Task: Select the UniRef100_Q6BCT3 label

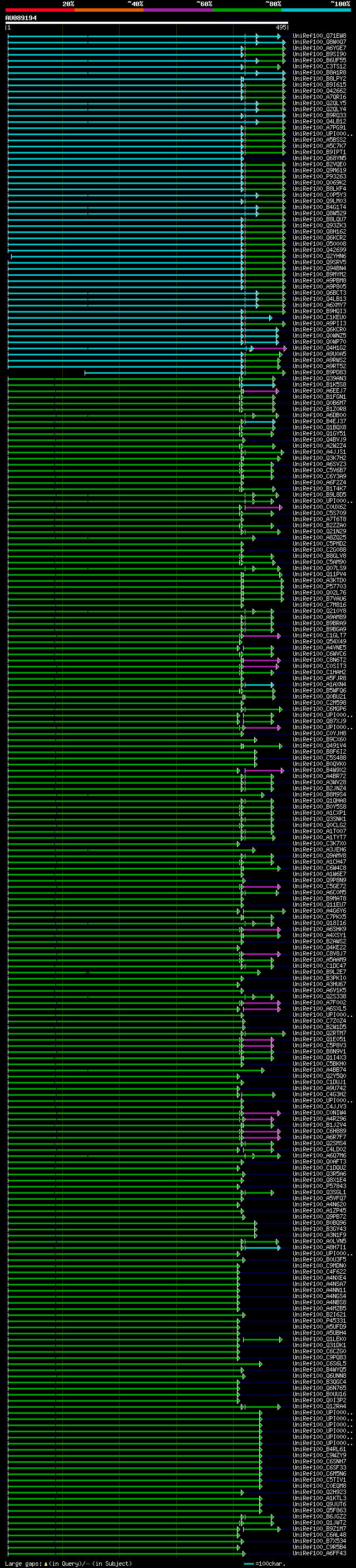Action: [x=319, y=293]
